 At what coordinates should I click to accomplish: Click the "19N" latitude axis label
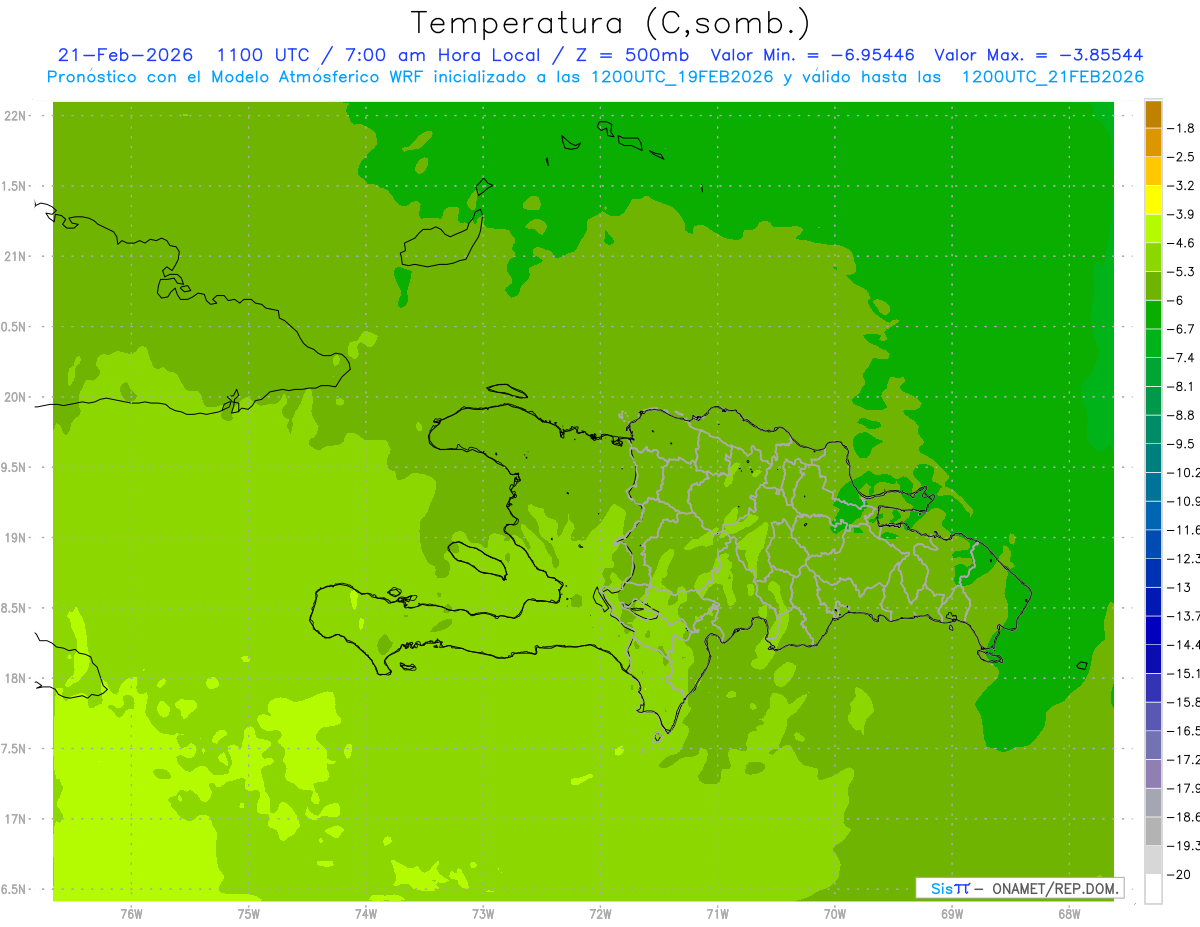pos(16,538)
